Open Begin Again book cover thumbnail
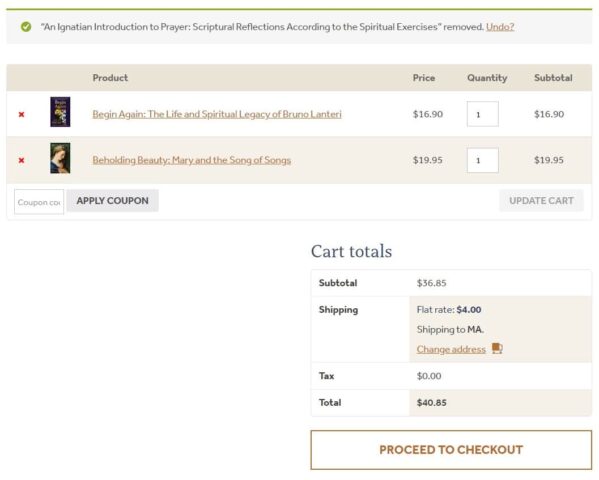The height and width of the screenshot is (480, 599). (60, 112)
